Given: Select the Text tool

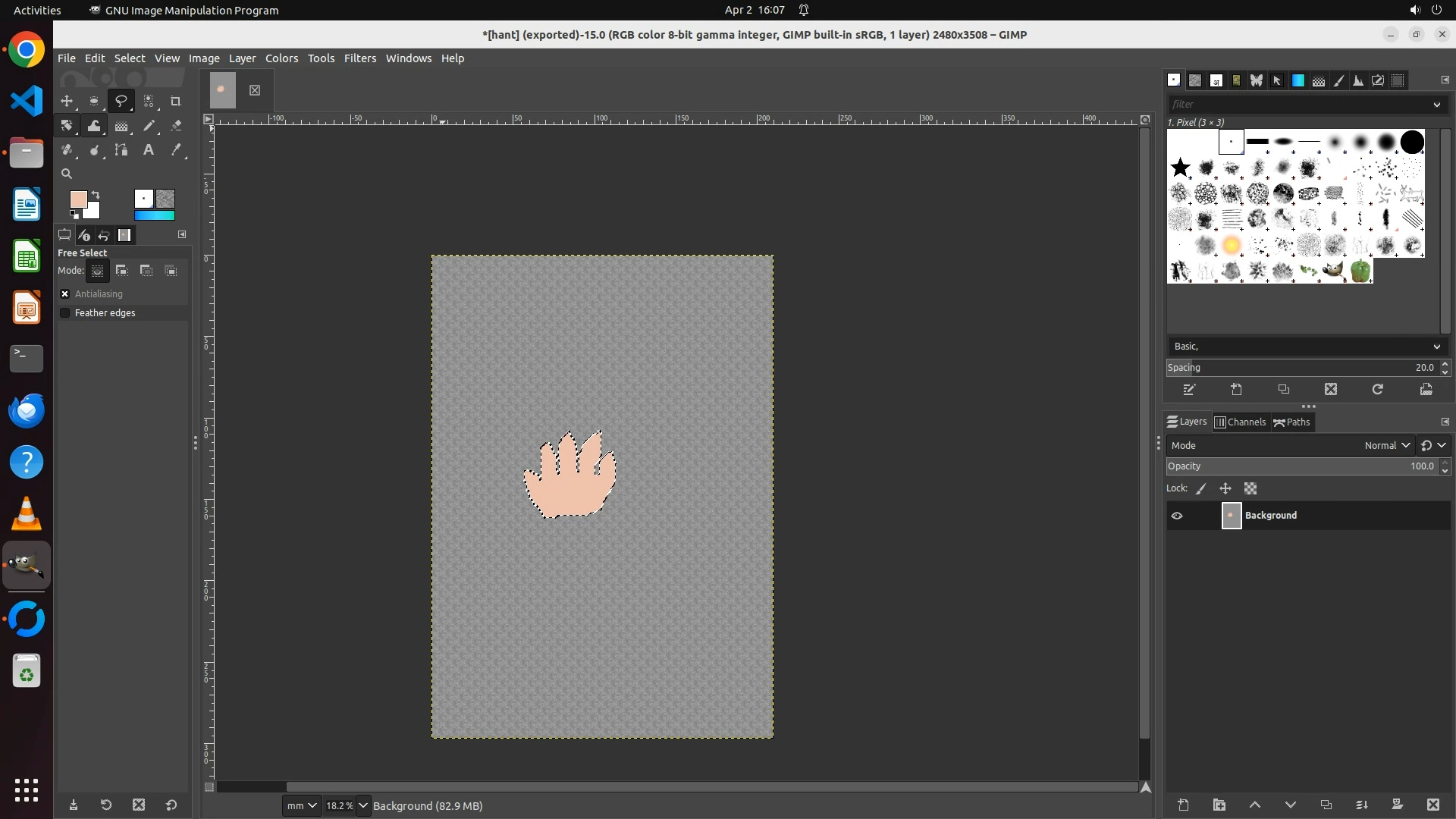Looking at the screenshot, I should point(149,150).
